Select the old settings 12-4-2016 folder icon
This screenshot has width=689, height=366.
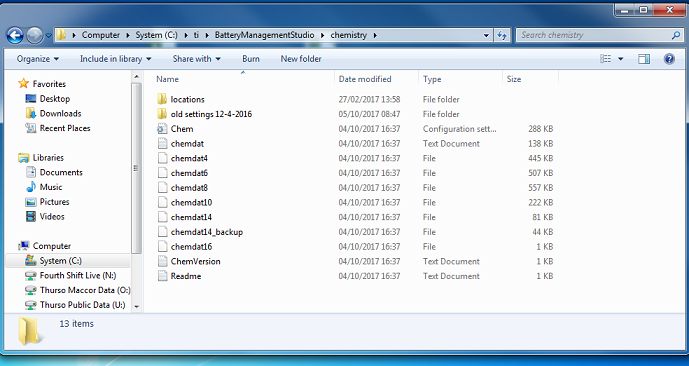162,114
